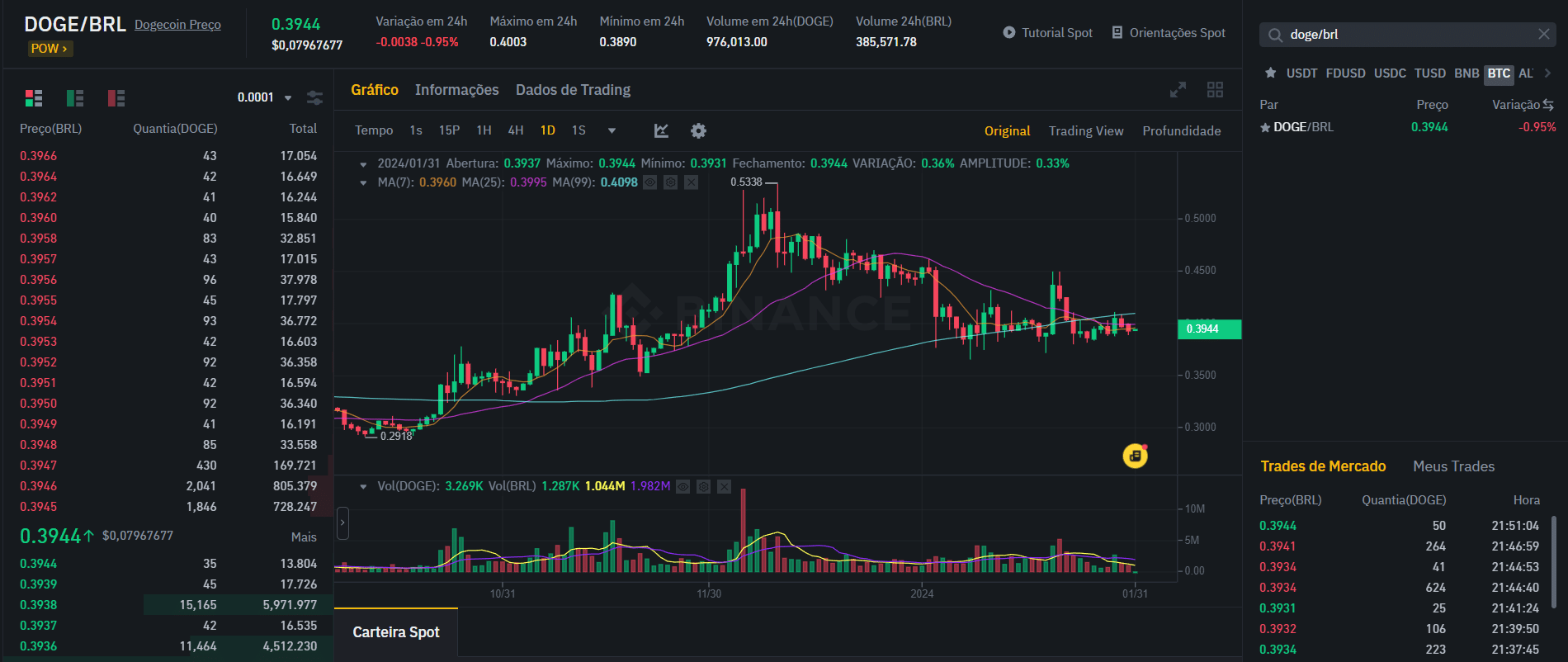Click the 0.3966 ask price row
This screenshot has height=662, width=1568.
click(x=168, y=156)
